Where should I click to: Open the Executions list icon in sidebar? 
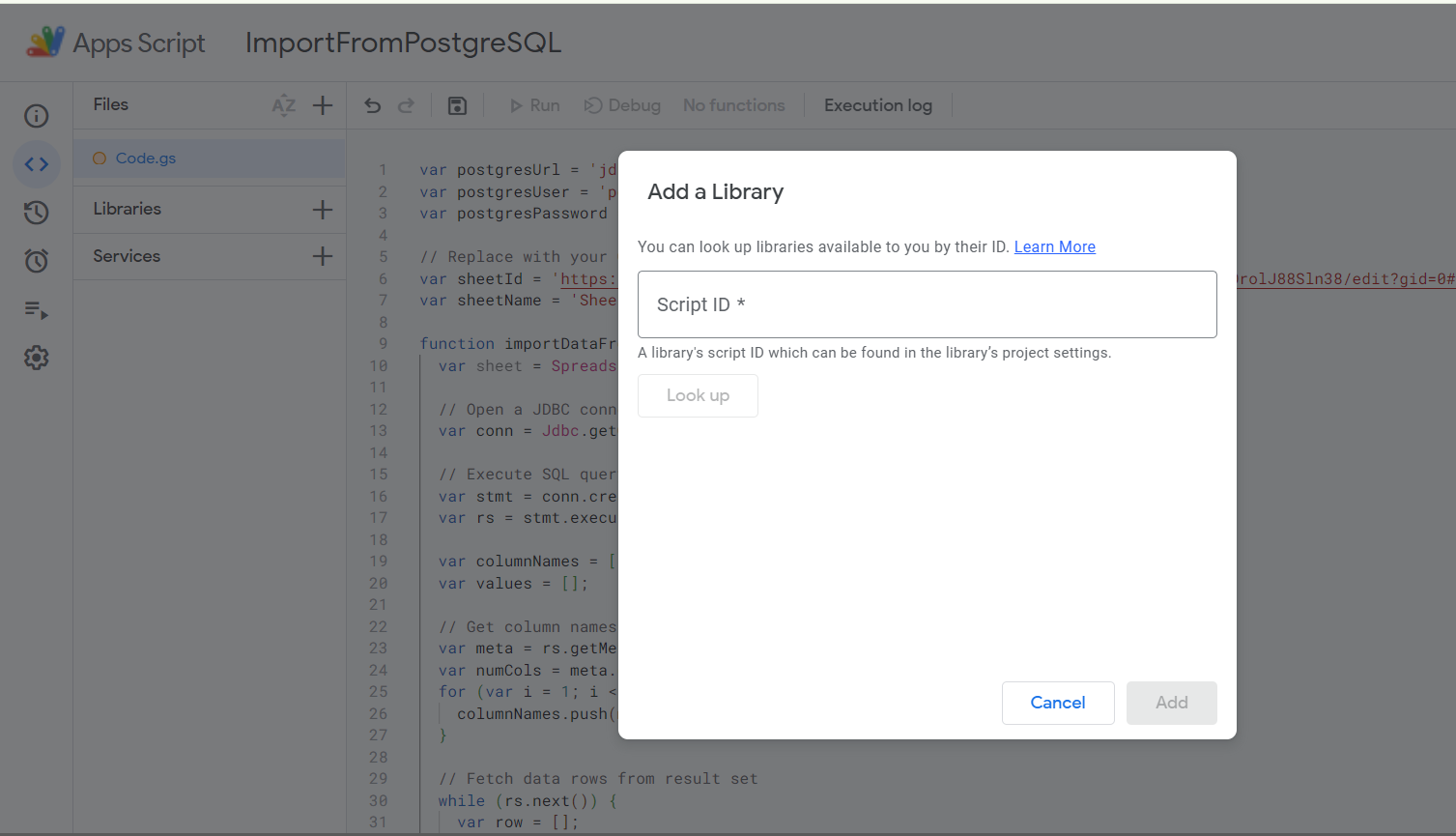tap(37, 310)
